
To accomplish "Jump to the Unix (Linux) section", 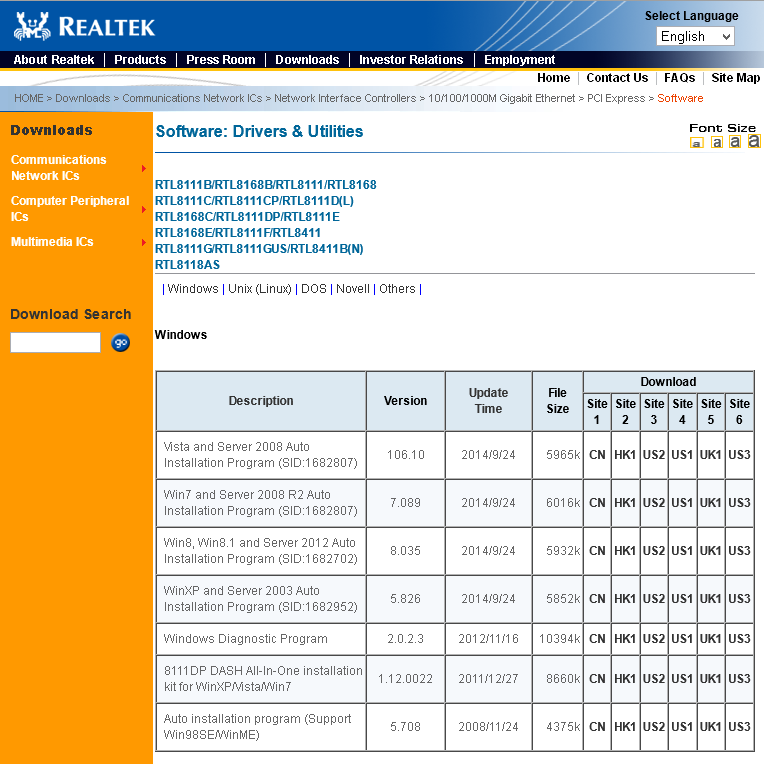I will (260, 289).
